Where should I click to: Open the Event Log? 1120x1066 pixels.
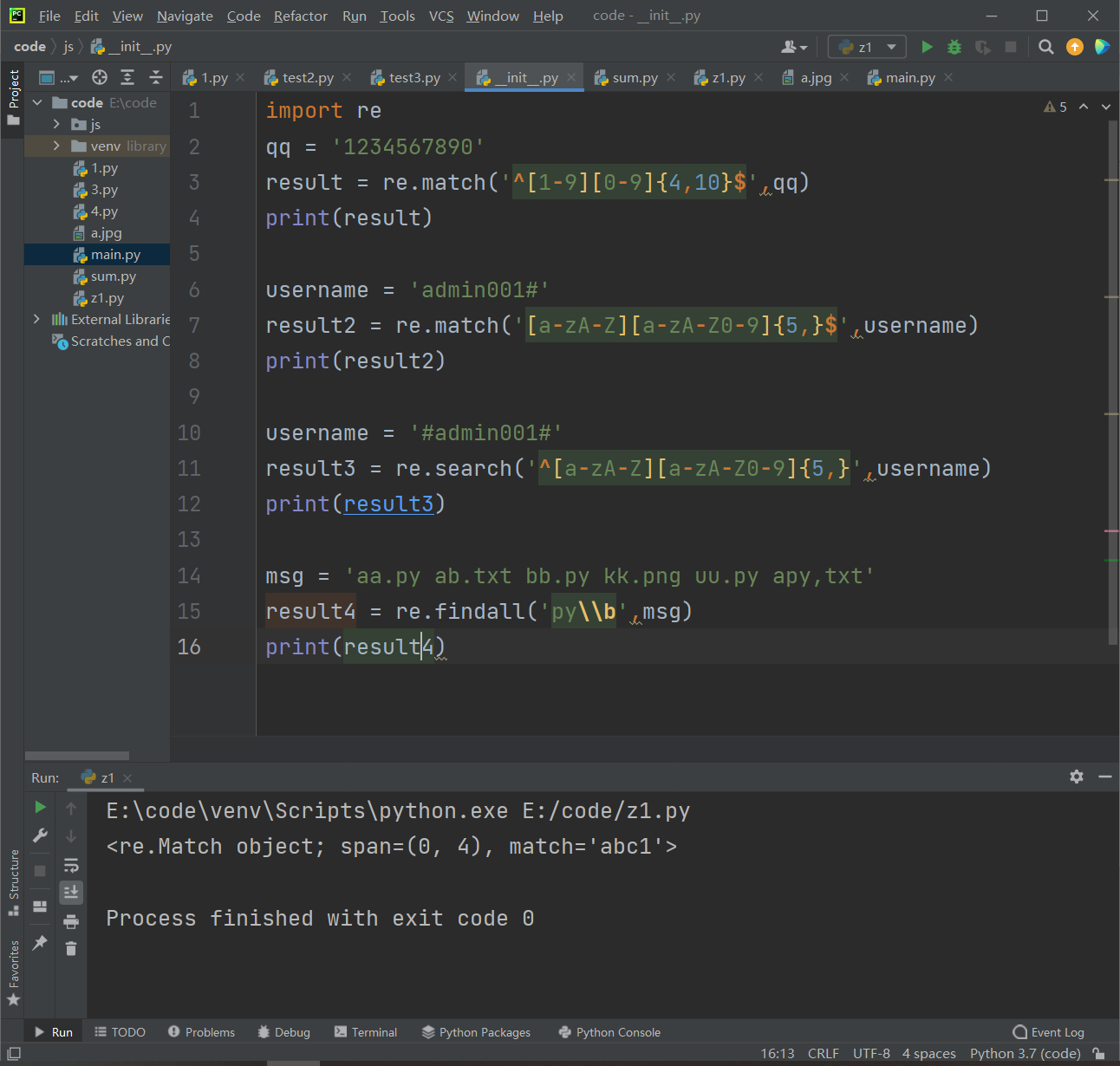1049,1031
